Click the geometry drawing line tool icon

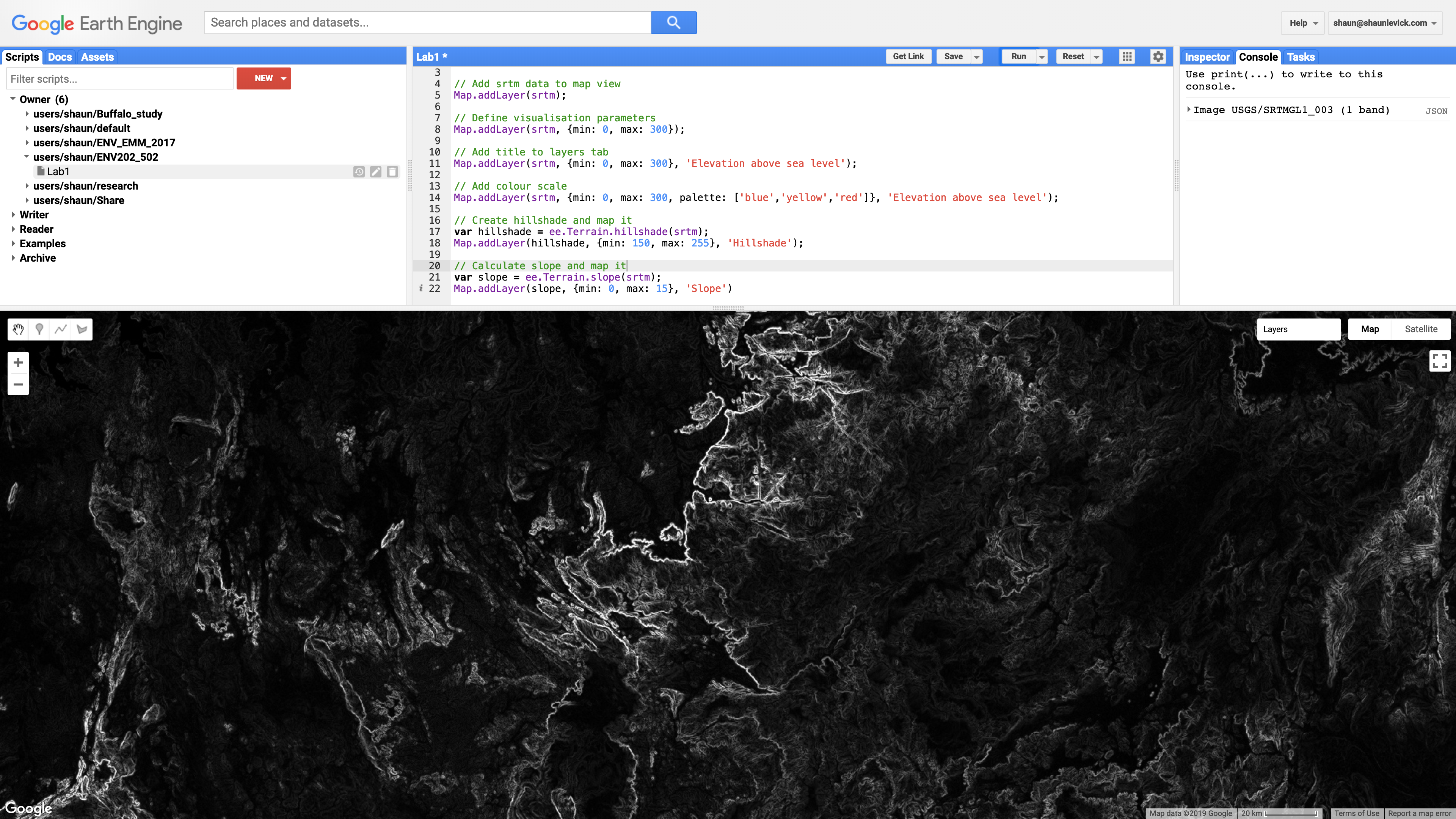coord(60,329)
